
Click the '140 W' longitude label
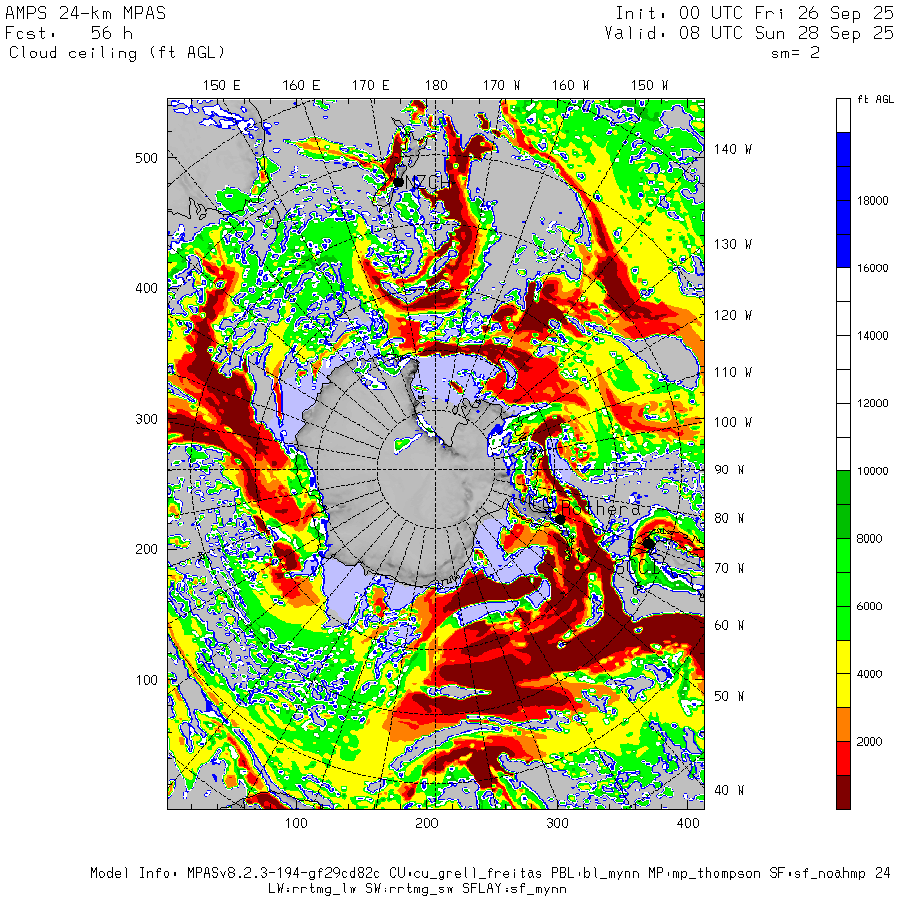click(732, 149)
